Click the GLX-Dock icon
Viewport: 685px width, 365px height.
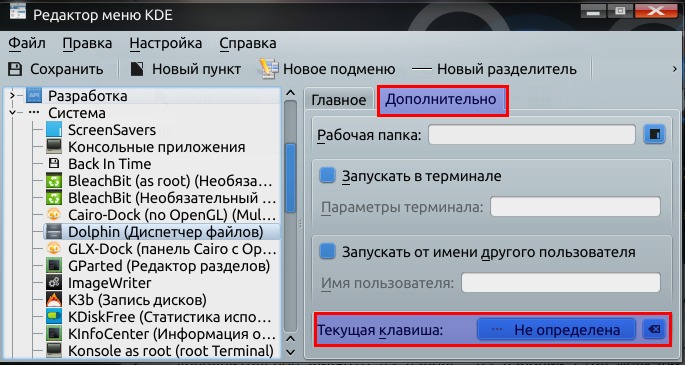54,249
